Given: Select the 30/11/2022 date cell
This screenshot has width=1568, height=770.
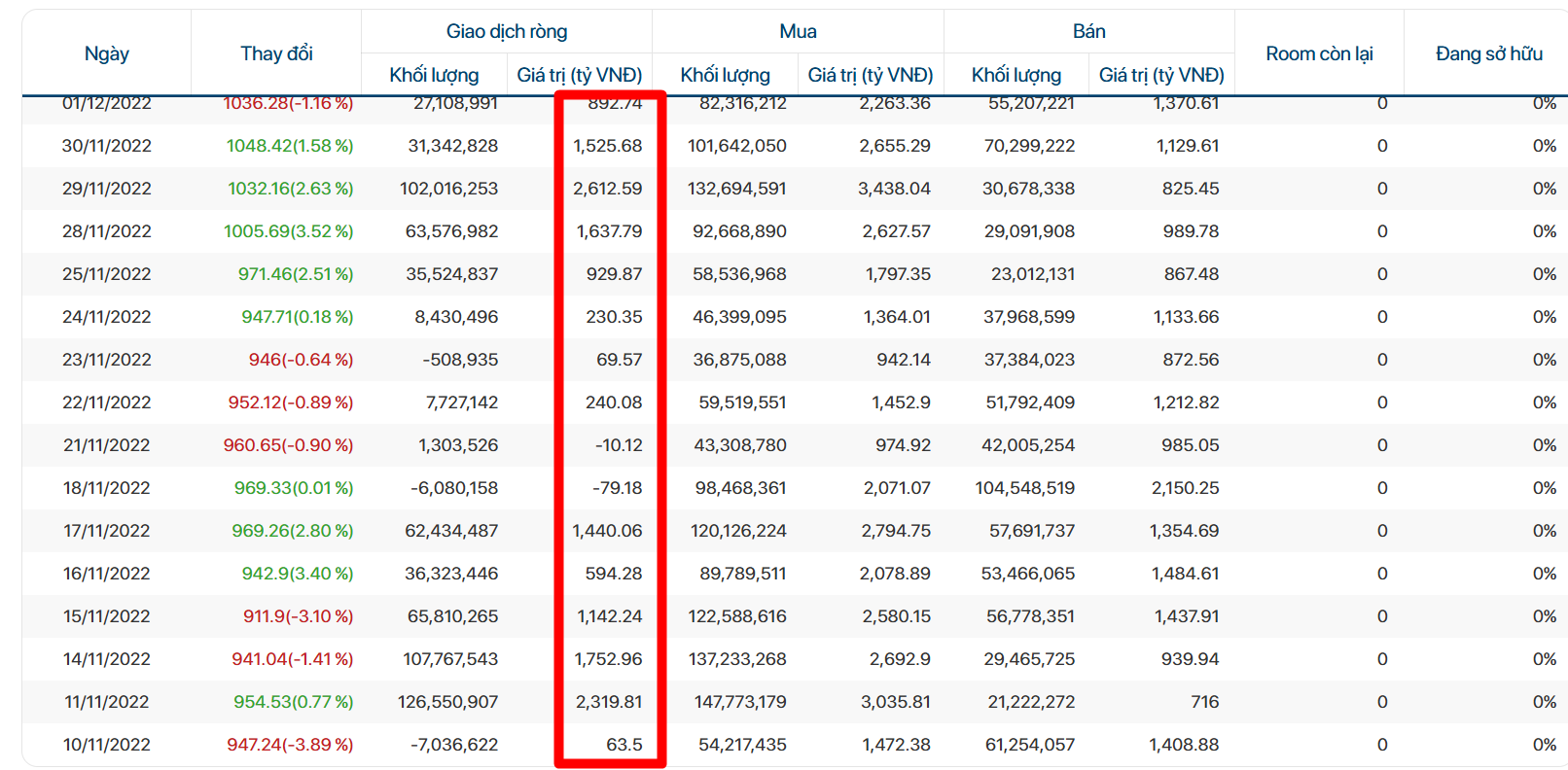Looking at the screenshot, I should (x=107, y=146).
